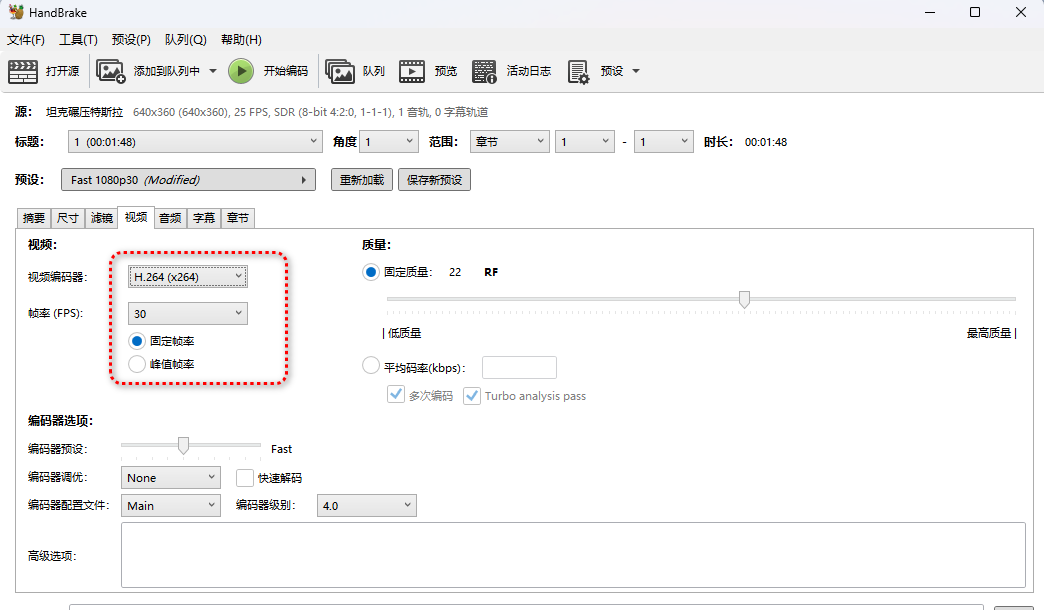
Task: Select the Average Bitrate (平均码率) radio button
Action: click(x=371, y=366)
